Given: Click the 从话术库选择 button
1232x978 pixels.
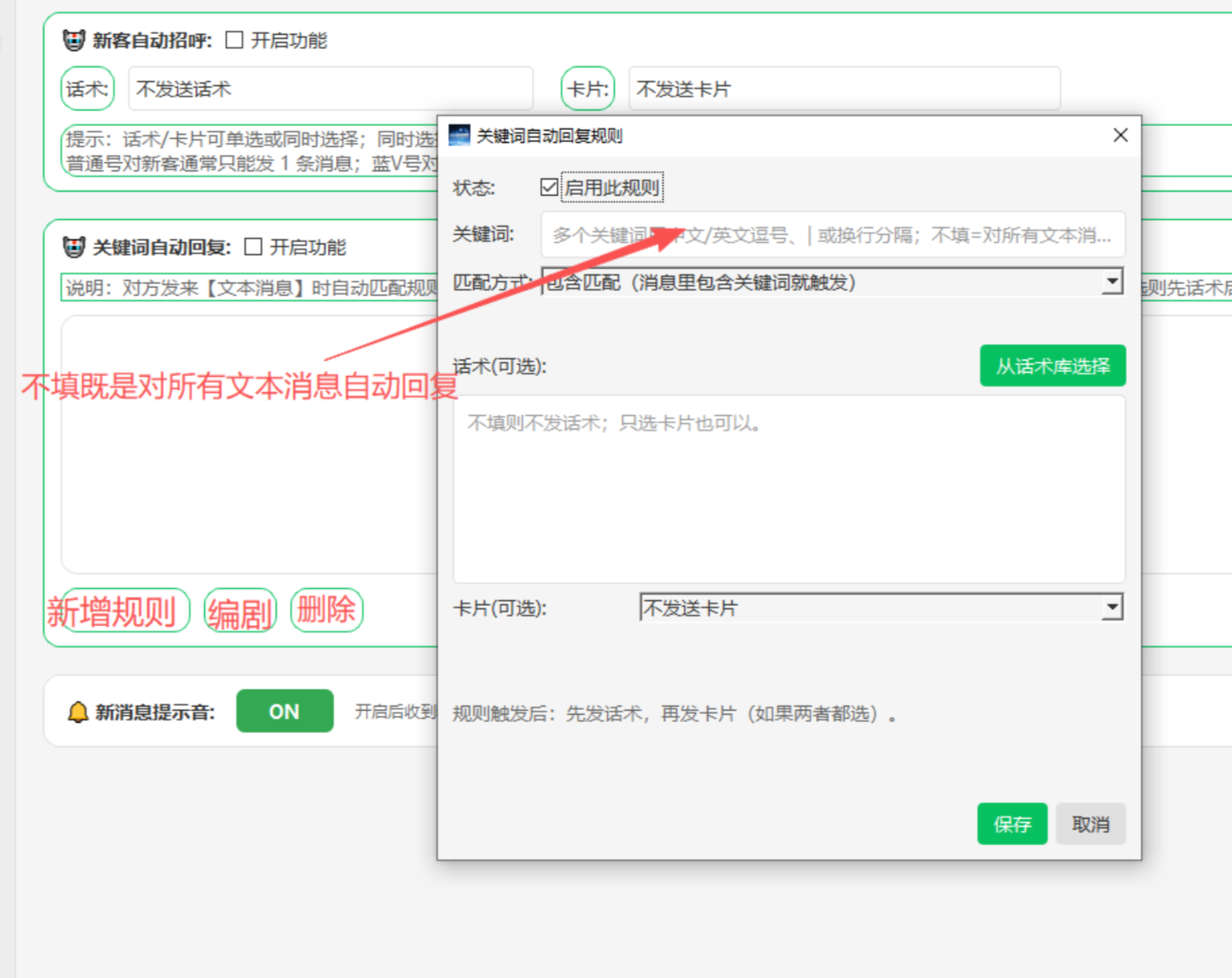Looking at the screenshot, I should tap(1052, 366).
